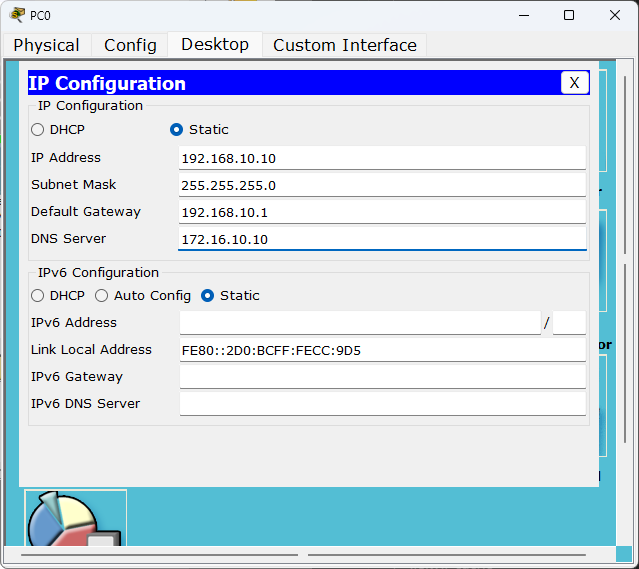Select the IPv4 DHCP radio button

[37, 130]
